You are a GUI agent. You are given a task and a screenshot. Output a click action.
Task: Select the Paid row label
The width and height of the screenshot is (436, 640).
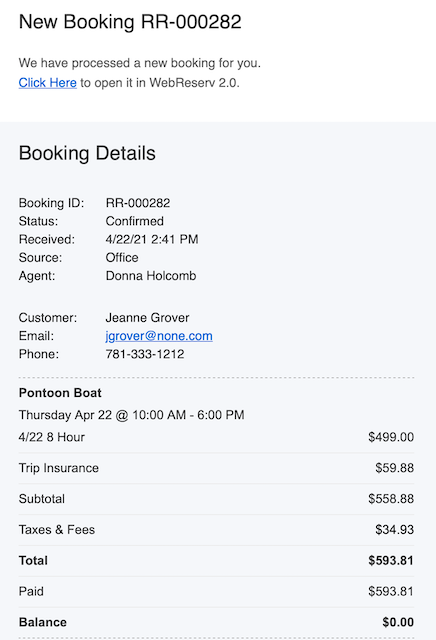pos(31,591)
